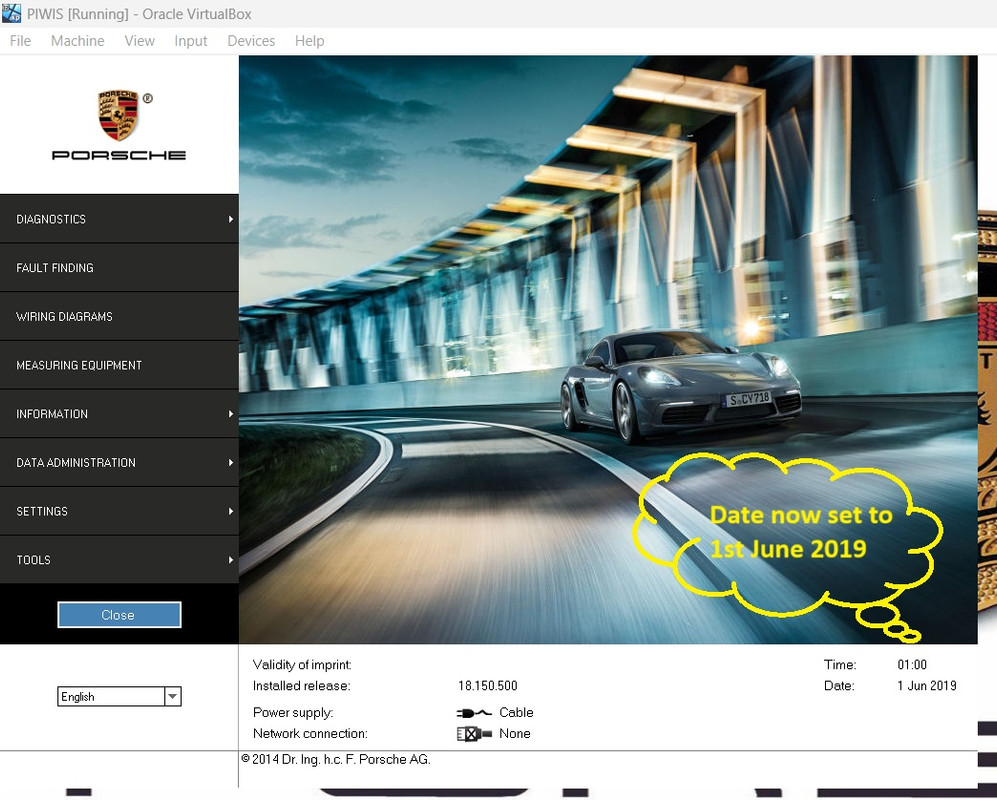Click the 2014 Porsche AG copyright text
997x800 pixels.
[336, 759]
